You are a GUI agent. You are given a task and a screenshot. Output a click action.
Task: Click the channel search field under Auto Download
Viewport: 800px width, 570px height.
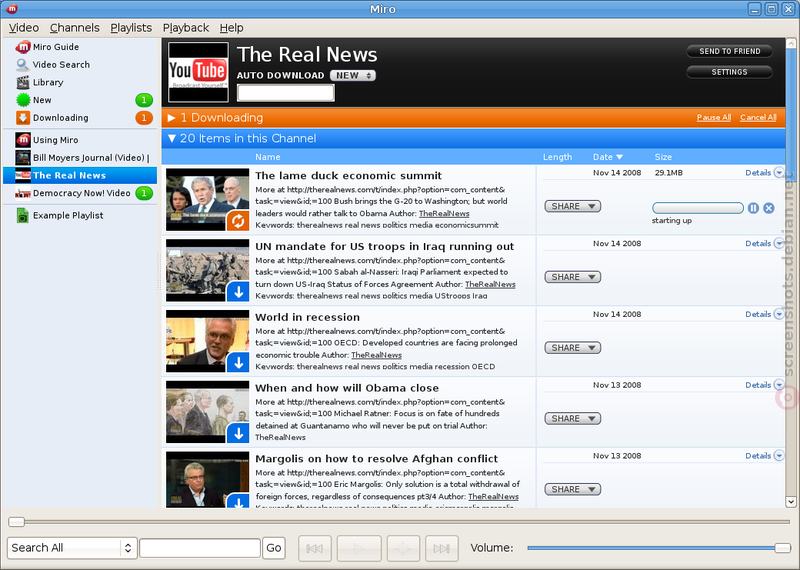pos(286,93)
